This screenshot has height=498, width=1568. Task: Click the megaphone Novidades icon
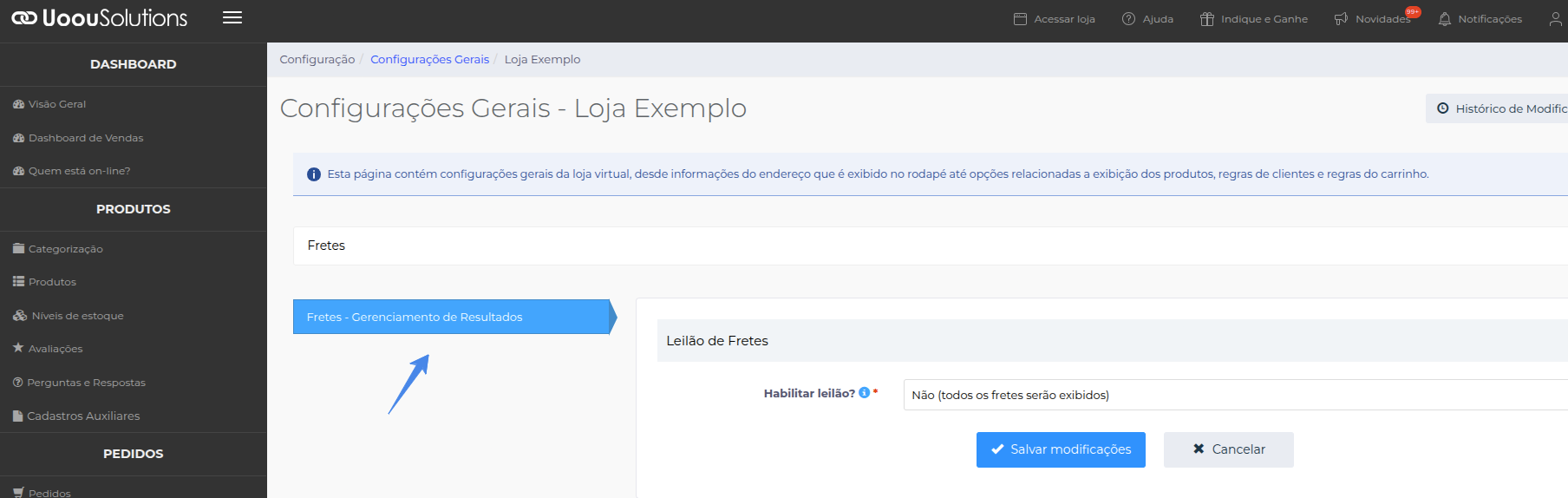(x=1341, y=19)
